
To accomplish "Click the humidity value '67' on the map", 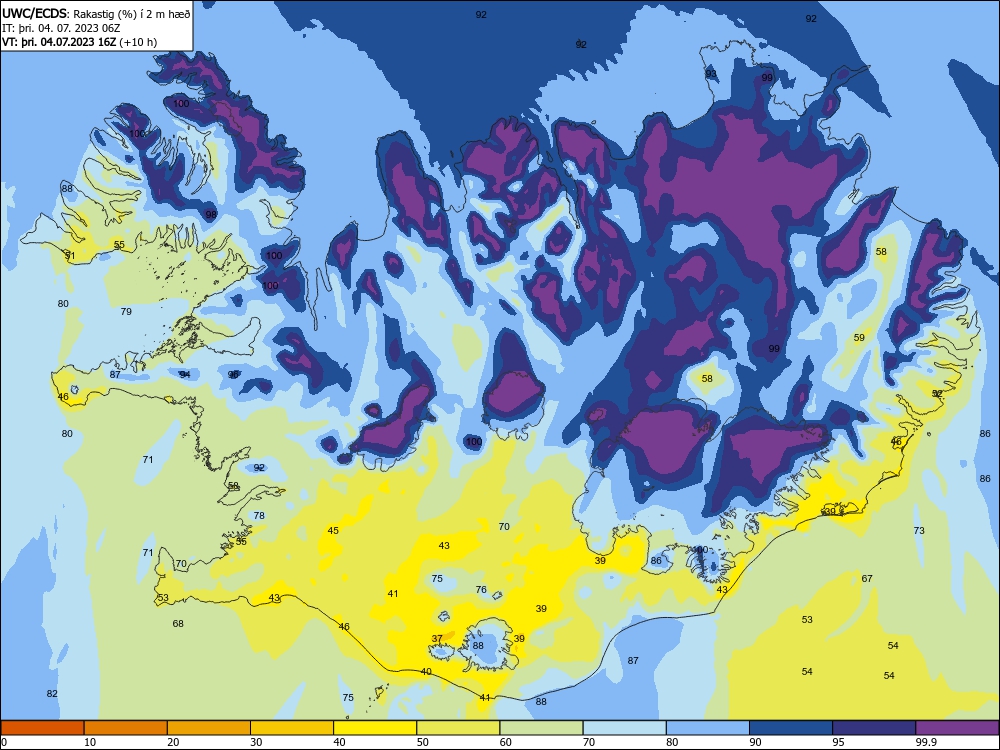I will click(867, 579).
